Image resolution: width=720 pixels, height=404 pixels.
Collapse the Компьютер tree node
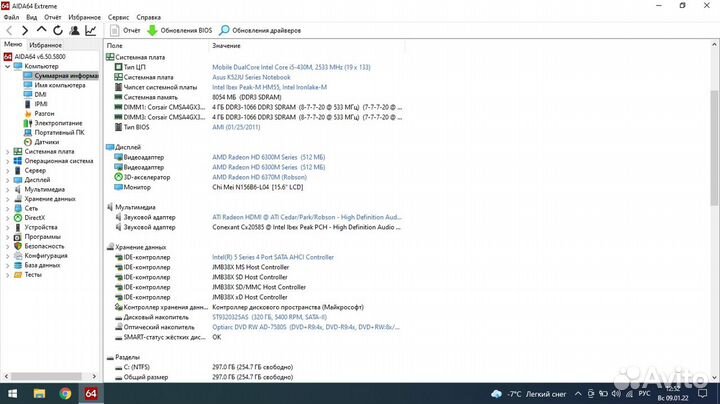coord(7,66)
